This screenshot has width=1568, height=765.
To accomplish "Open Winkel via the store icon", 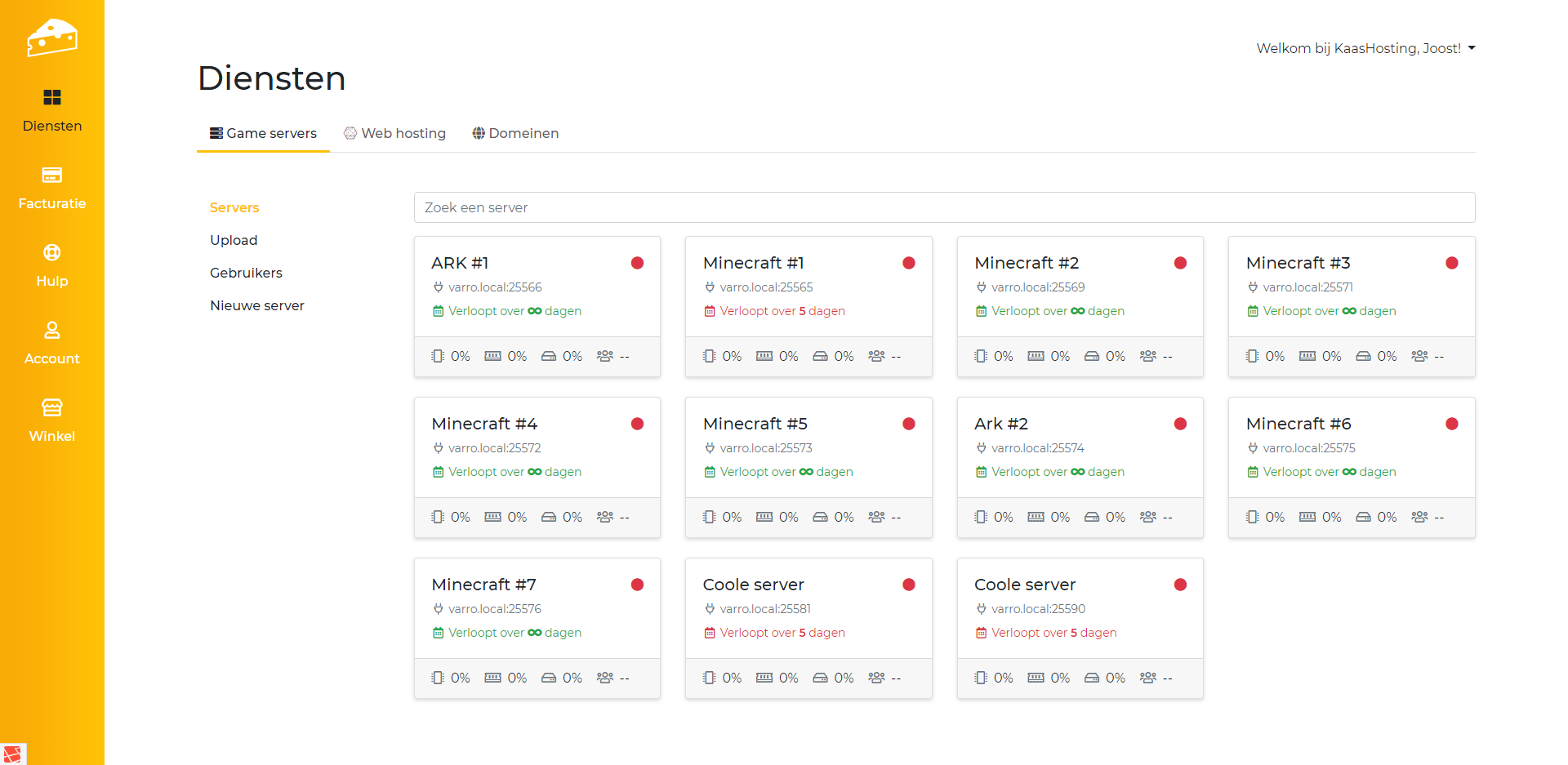I will pos(51,407).
